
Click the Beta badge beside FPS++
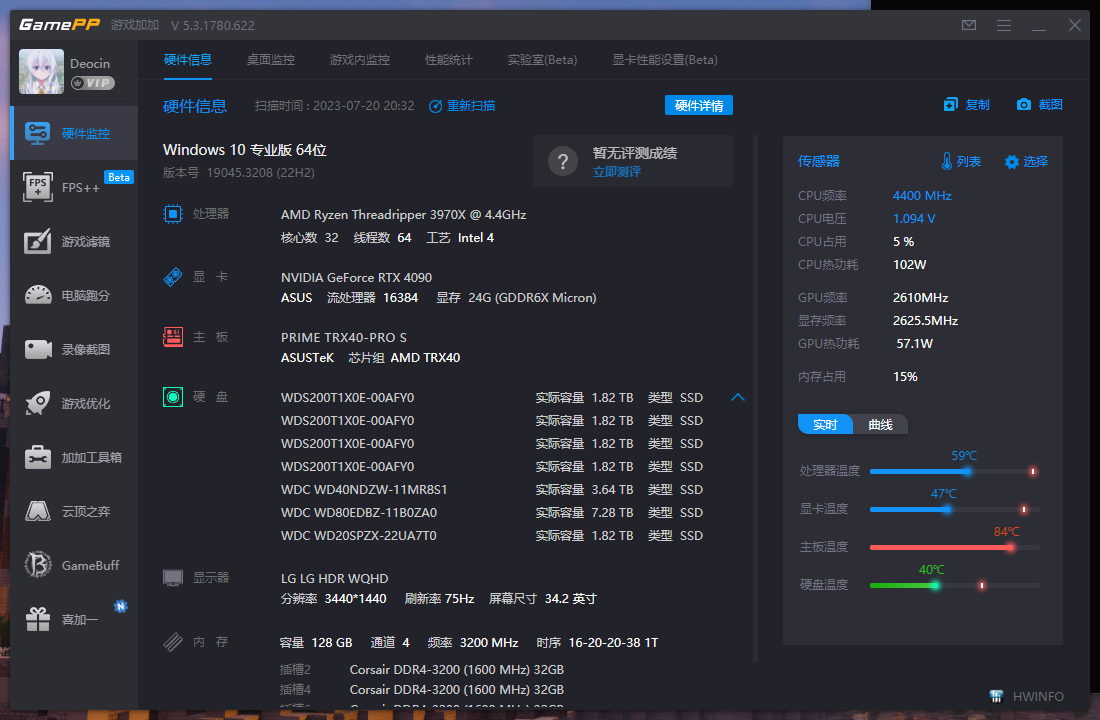119,177
